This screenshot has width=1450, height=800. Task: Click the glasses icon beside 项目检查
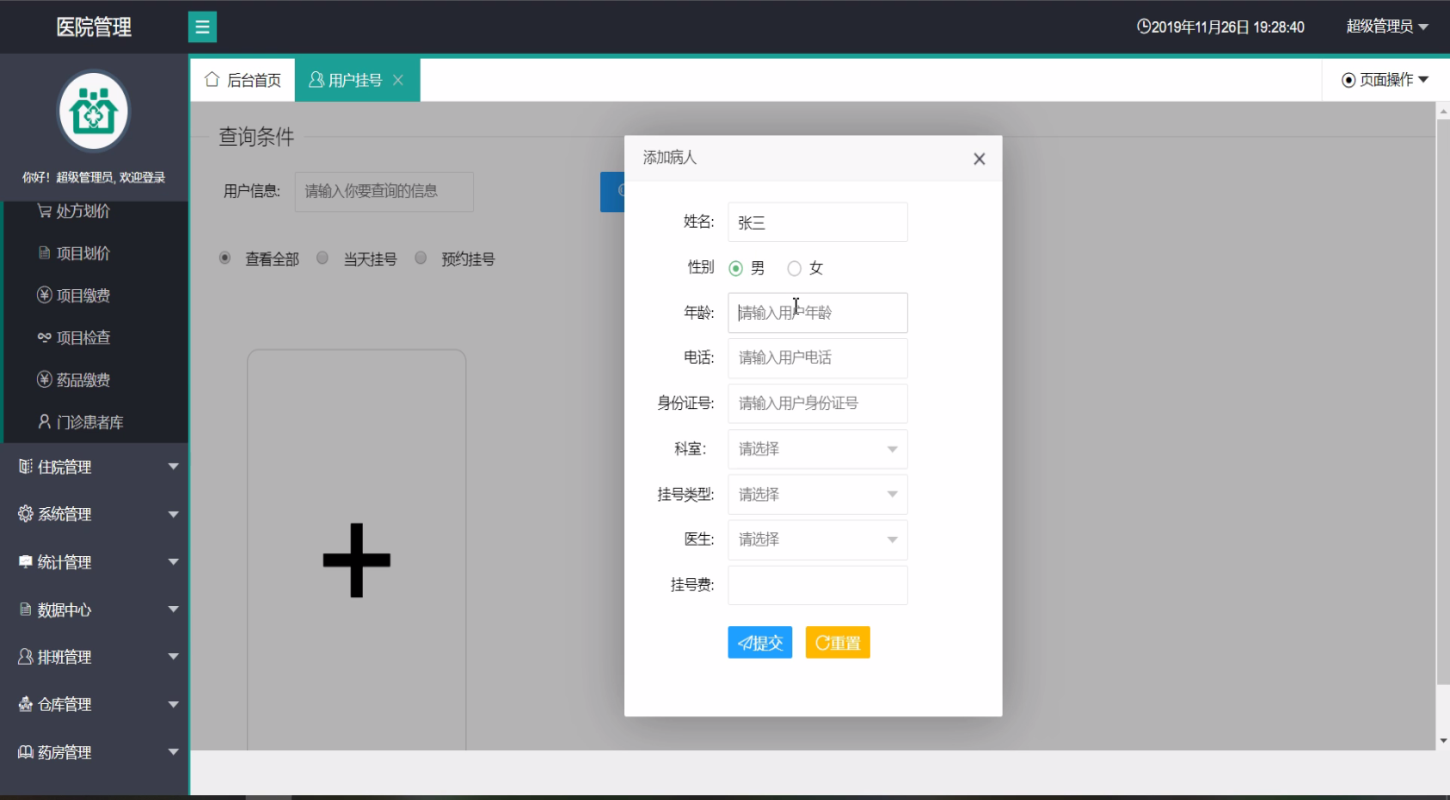[x=44, y=338]
